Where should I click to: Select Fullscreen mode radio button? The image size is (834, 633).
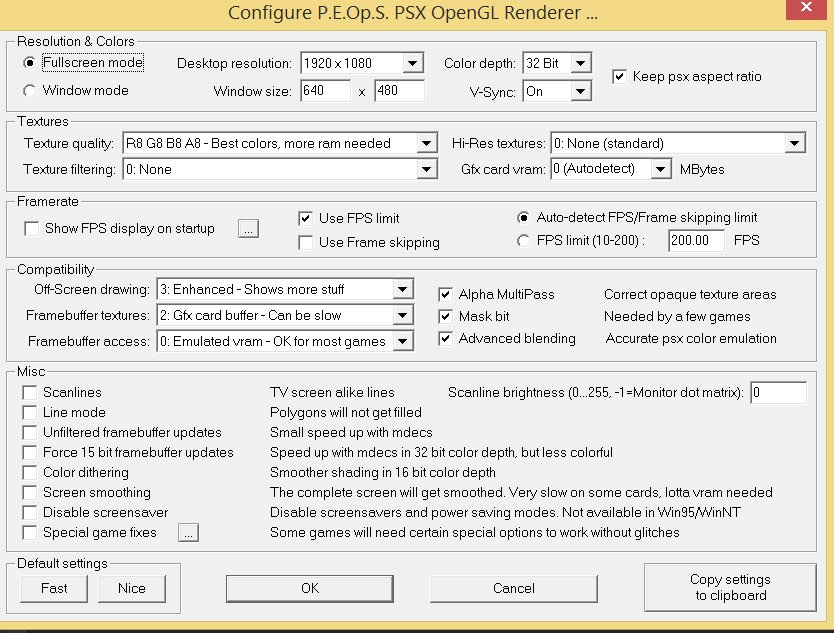point(30,63)
